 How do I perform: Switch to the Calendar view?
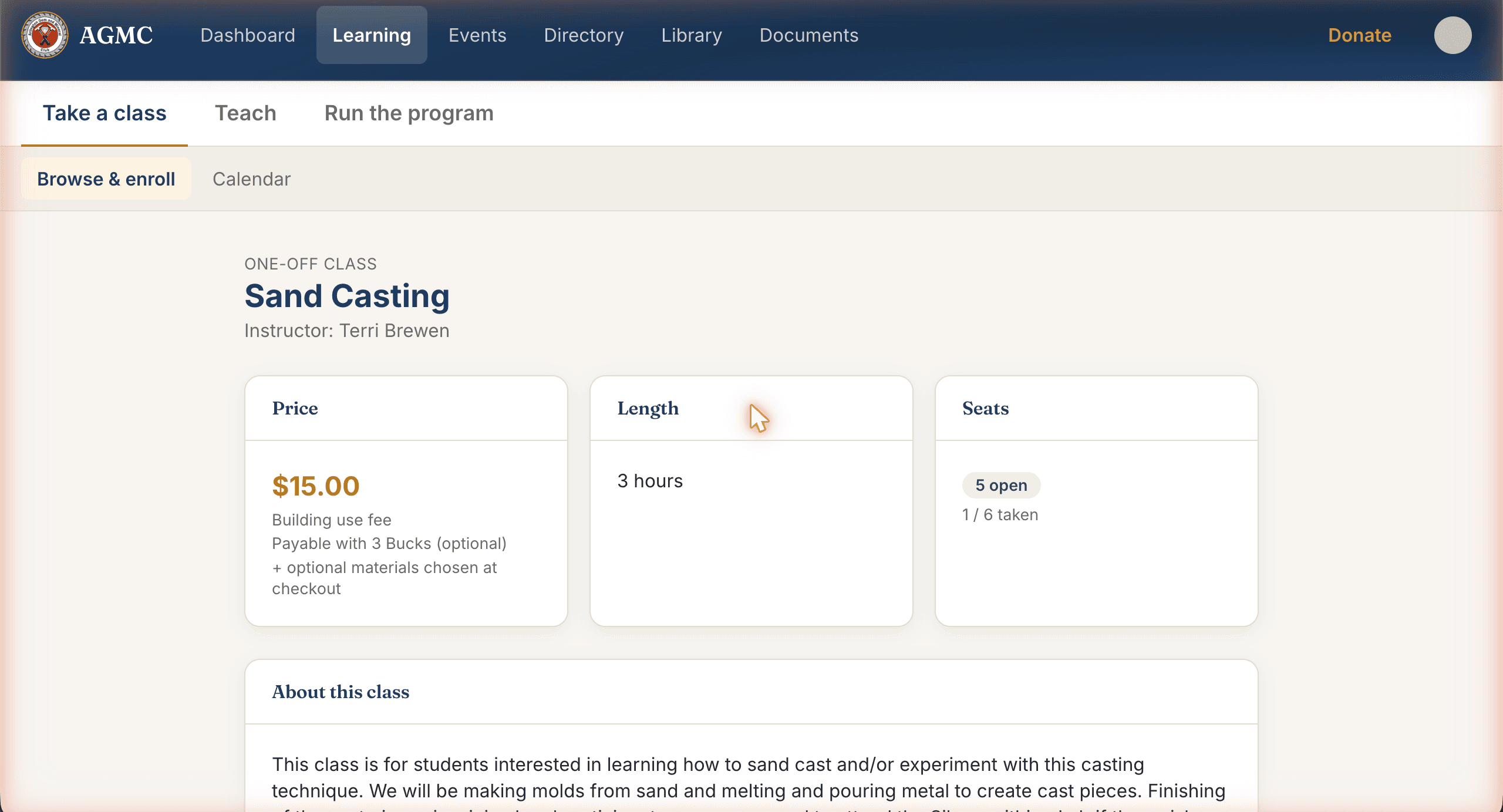tap(251, 179)
